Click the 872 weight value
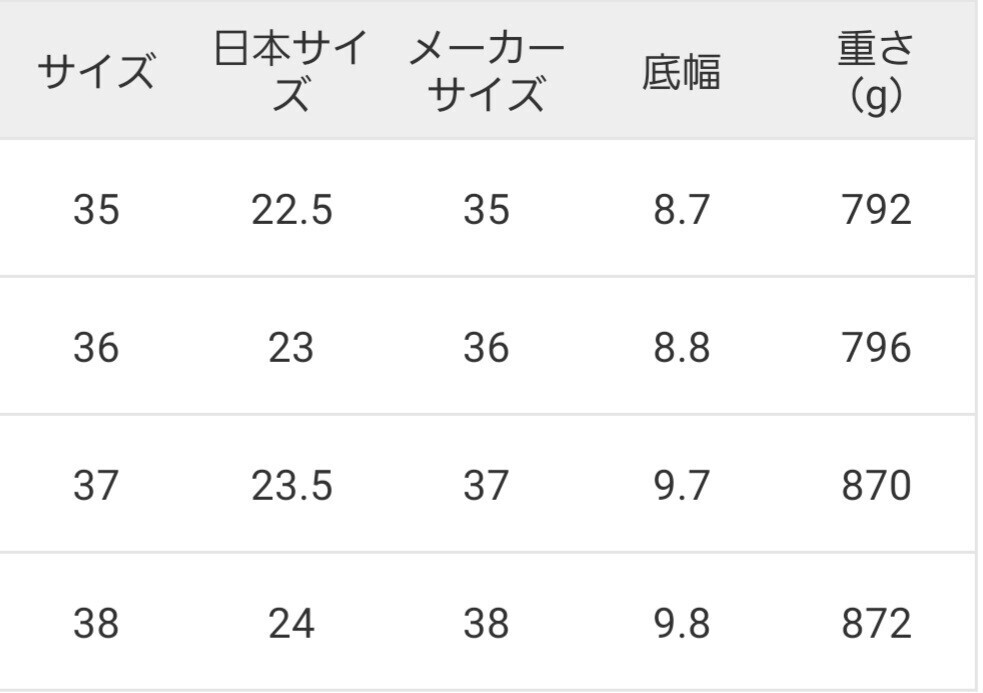Viewport: 983px width, 693px height. click(x=876, y=623)
